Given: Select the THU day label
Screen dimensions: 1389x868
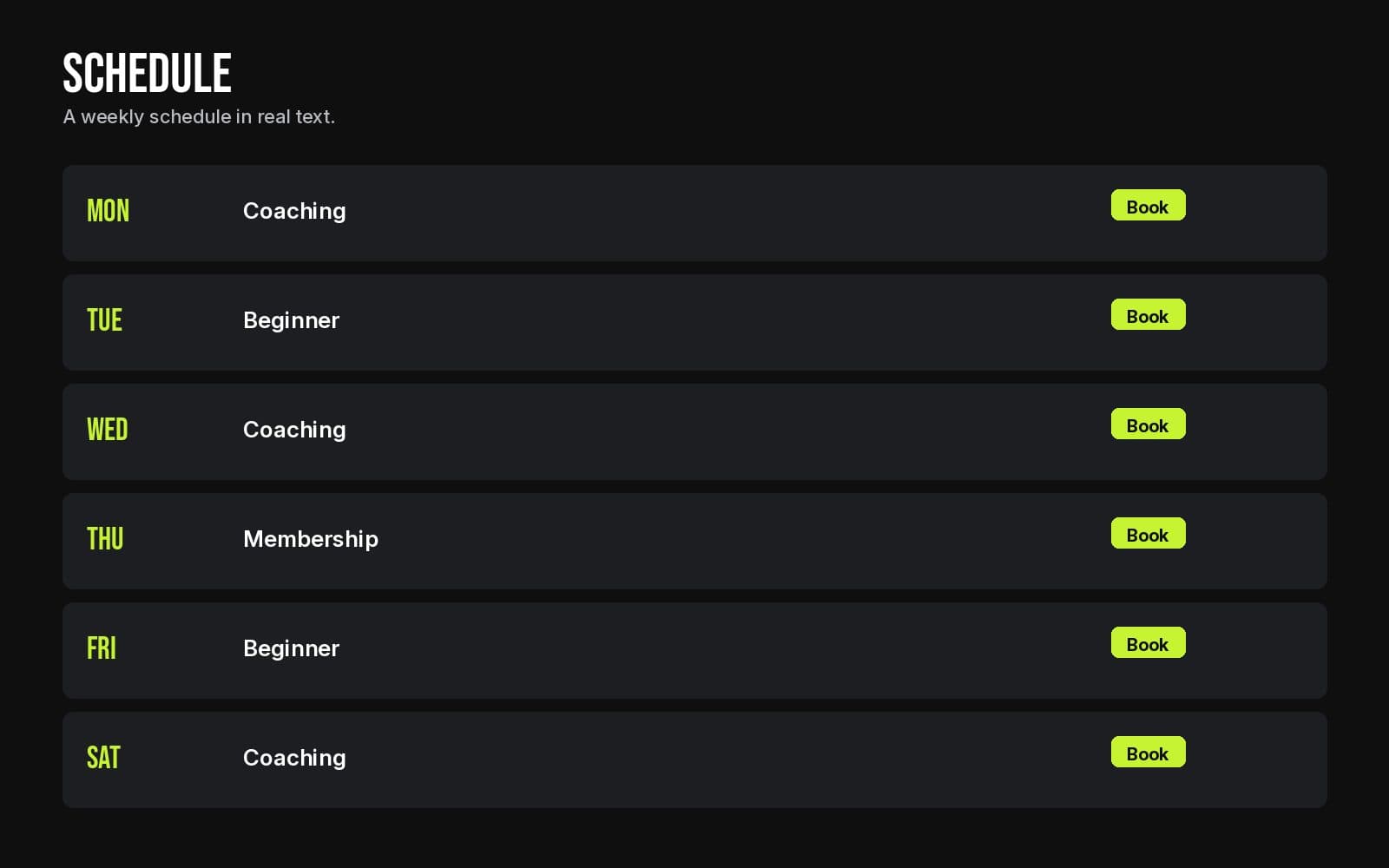Looking at the screenshot, I should point(105,539).
